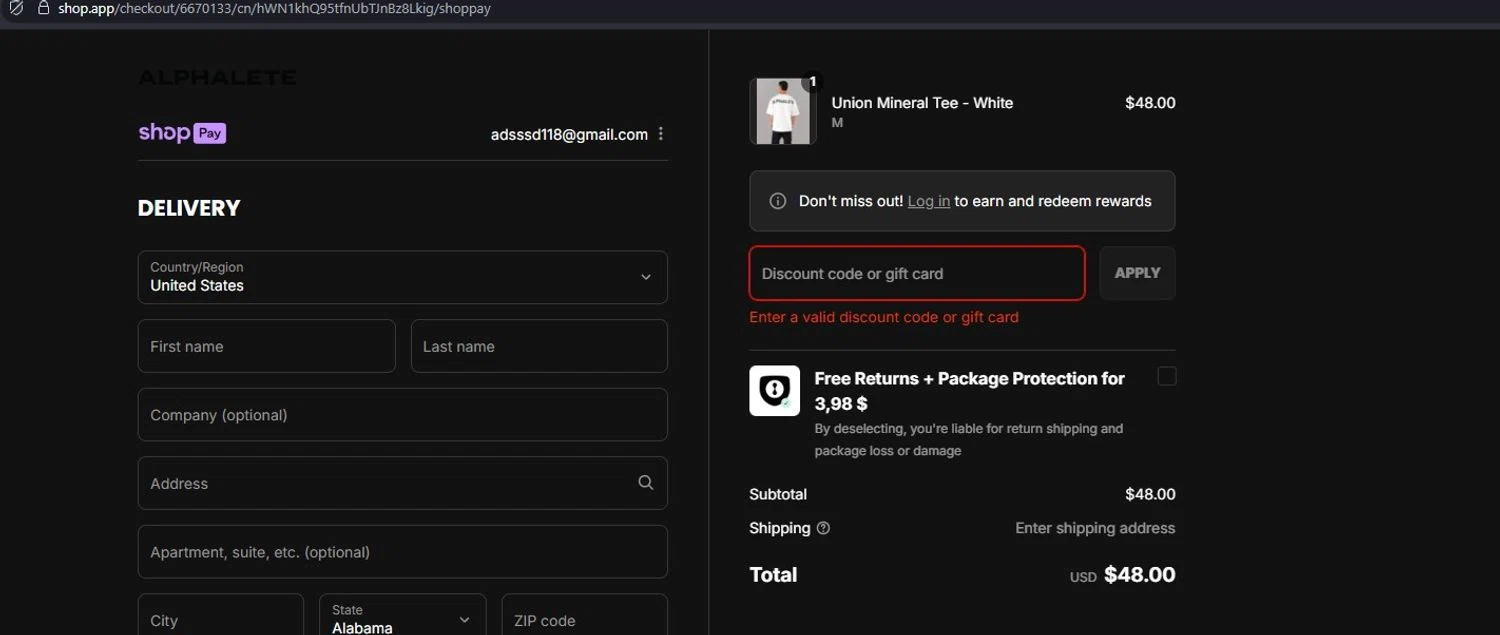Focus the Discount code or gift card field
The height and width of the screenshot is (635, 1500).
point(917,273)
